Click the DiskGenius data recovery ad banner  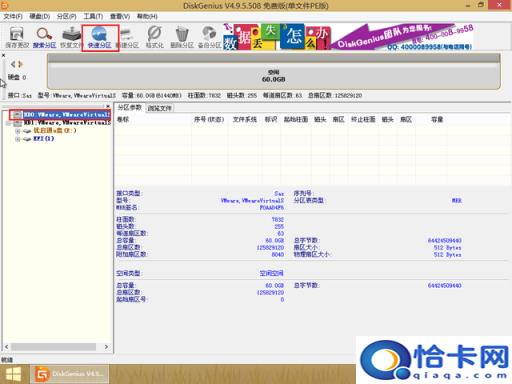pos(348,37)
